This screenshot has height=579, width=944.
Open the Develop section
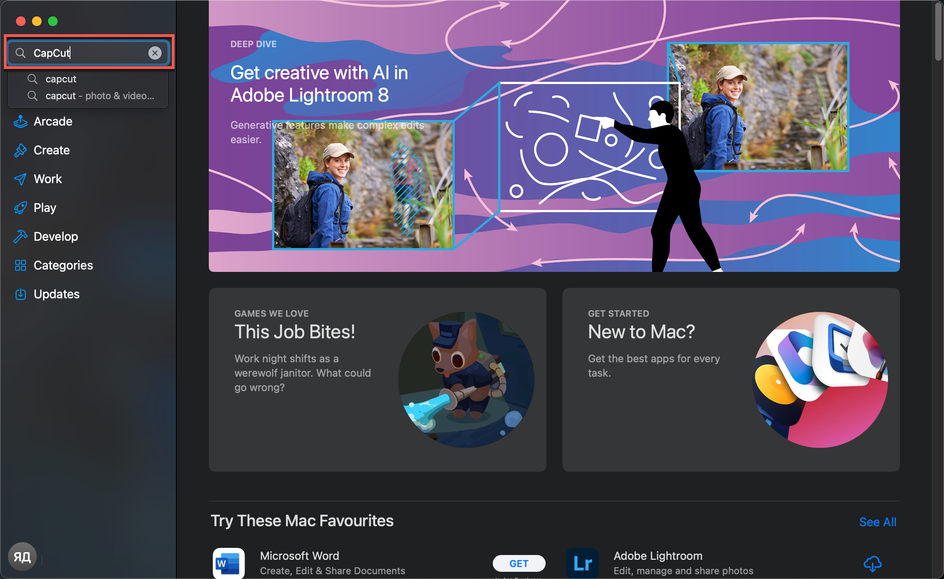pyautogui.click(x=55, y=237)
